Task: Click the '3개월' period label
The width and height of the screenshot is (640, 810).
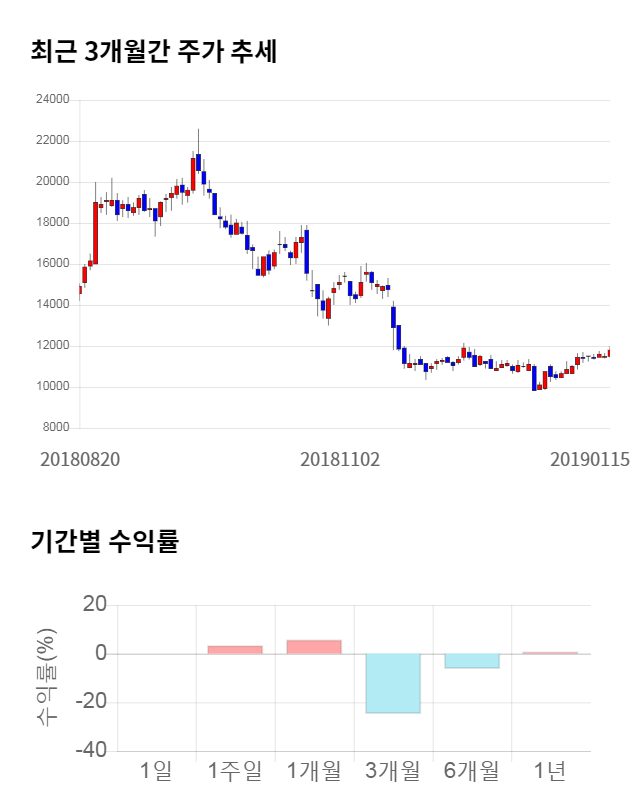Action: point(393,771)
